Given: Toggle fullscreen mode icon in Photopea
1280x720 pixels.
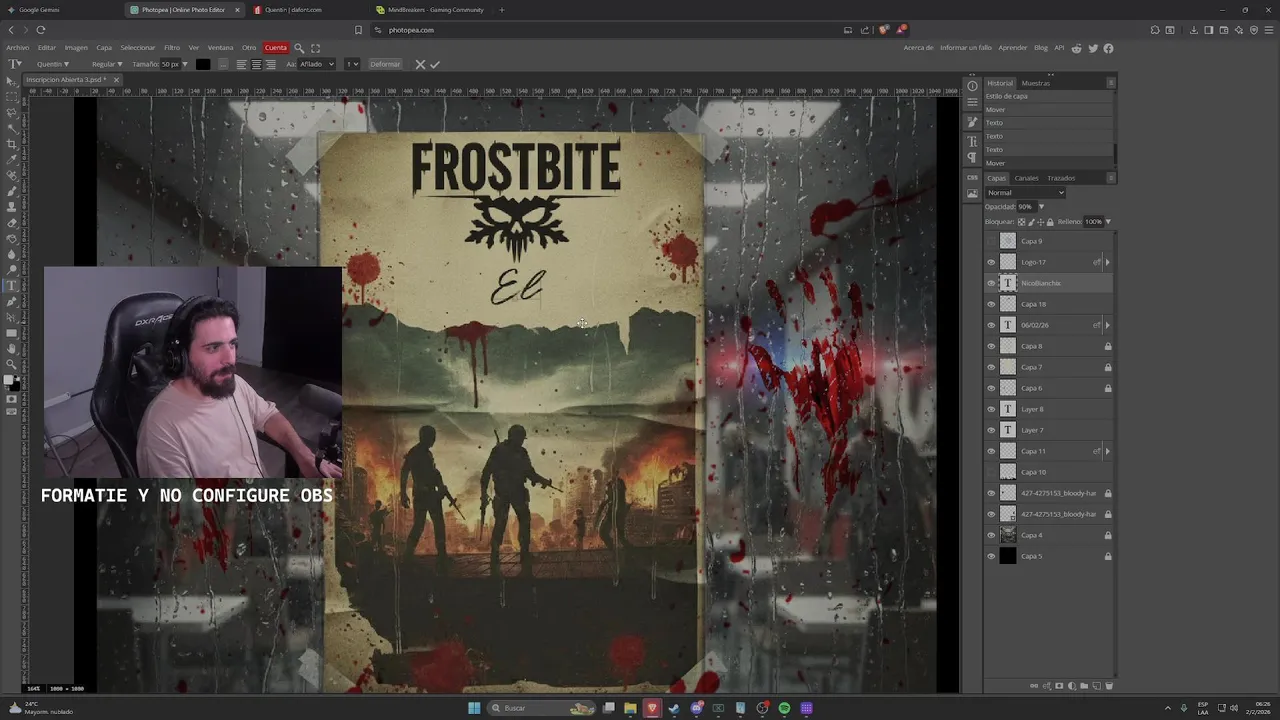Looking at the screenshot, I should pos(316,48).
